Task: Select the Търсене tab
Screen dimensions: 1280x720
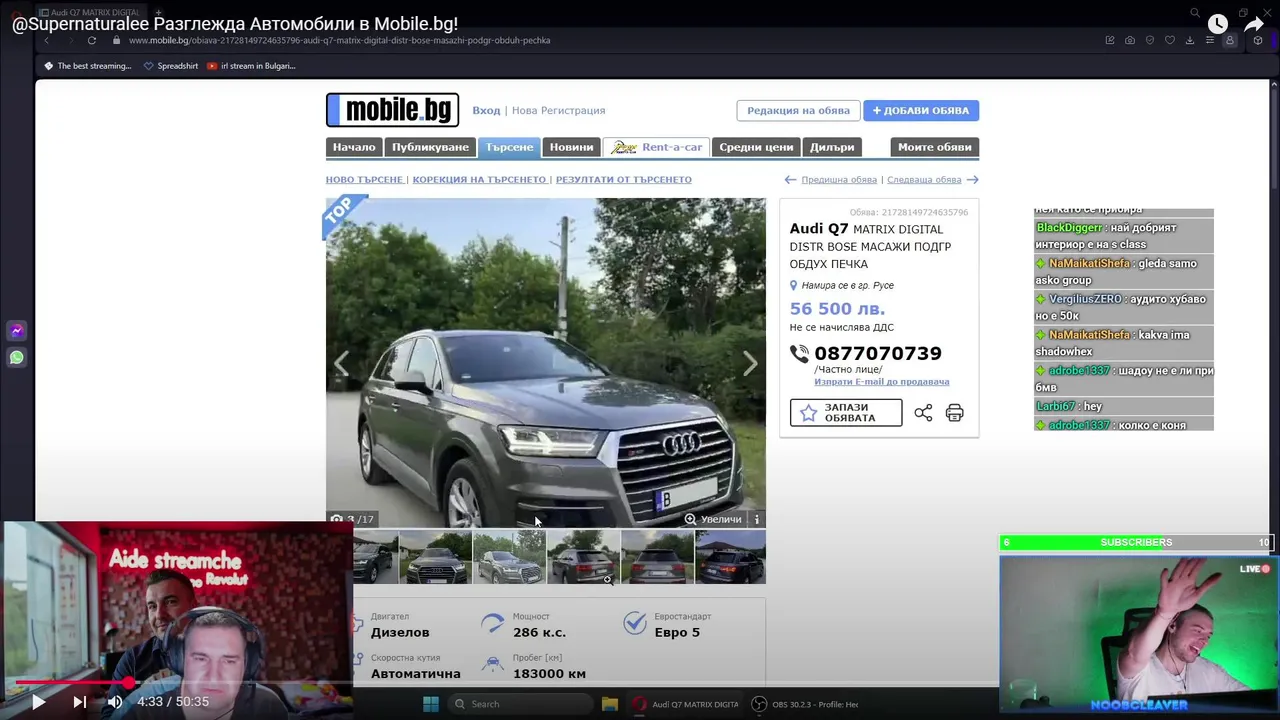Action: coord(509,147)
